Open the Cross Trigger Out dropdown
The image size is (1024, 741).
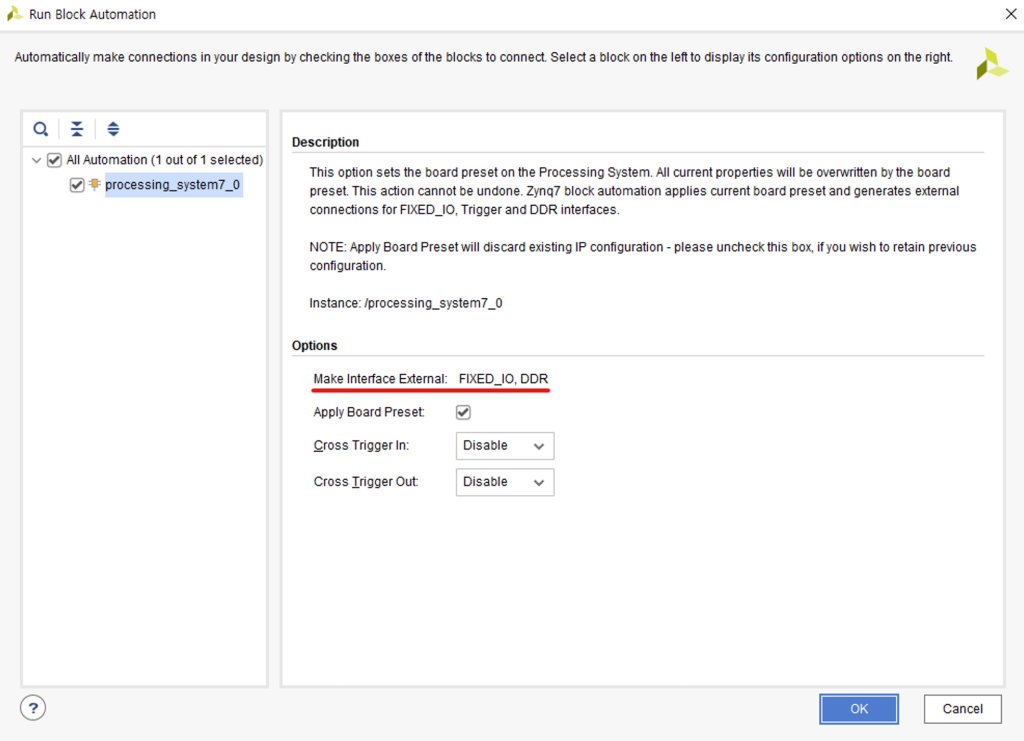coord(505,482)
